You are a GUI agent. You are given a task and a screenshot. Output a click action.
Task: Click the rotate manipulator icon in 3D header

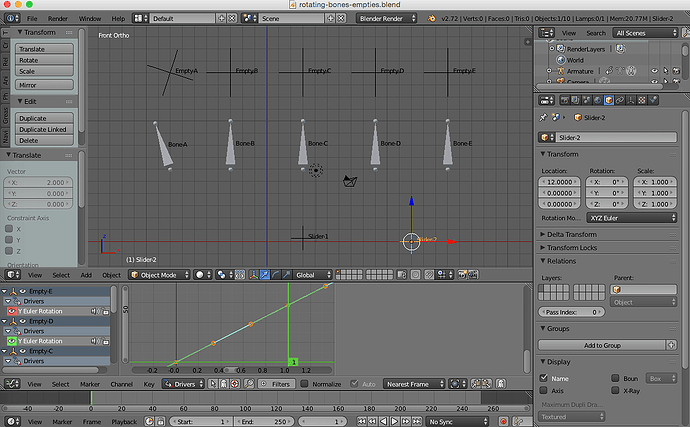pos(276,275)
